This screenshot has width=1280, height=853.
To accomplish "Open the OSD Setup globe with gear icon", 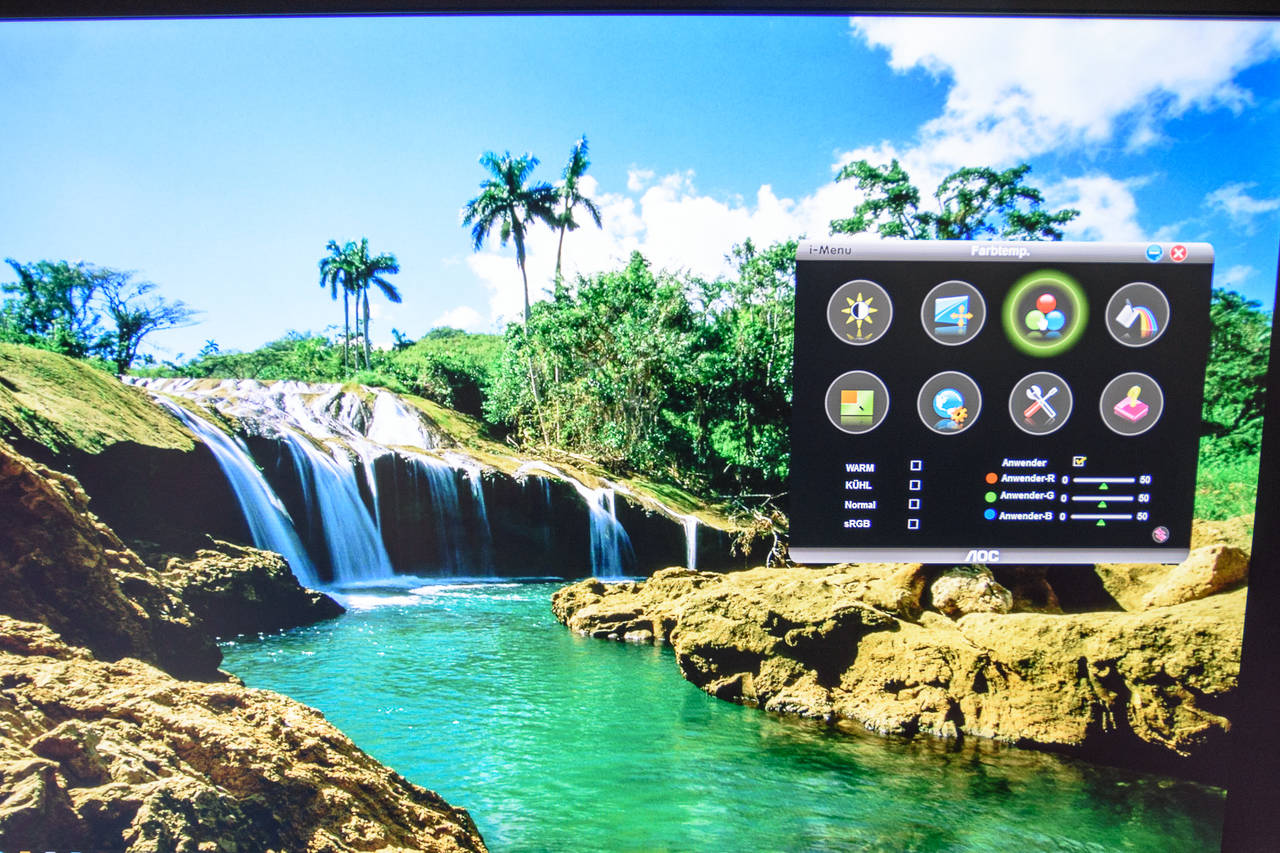I will click(x=949, y=403).
